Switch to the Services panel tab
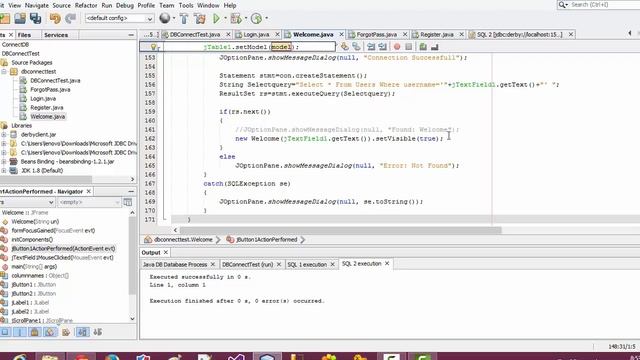Screen dimensions: 640x360 (56, 35)
